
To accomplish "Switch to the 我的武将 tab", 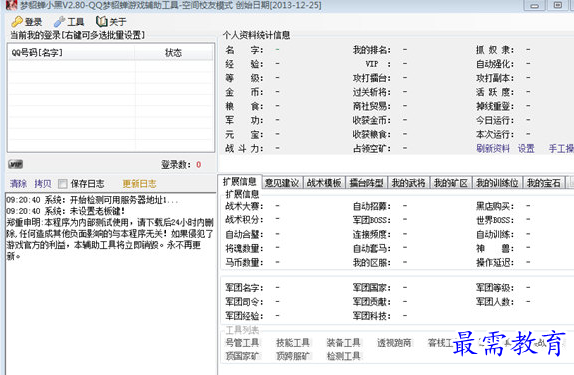I will pos(409,183).
